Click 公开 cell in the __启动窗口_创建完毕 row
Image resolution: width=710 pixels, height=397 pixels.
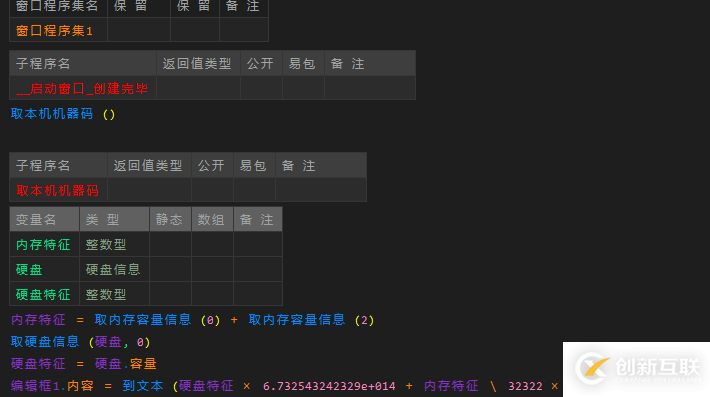point(261,88)
